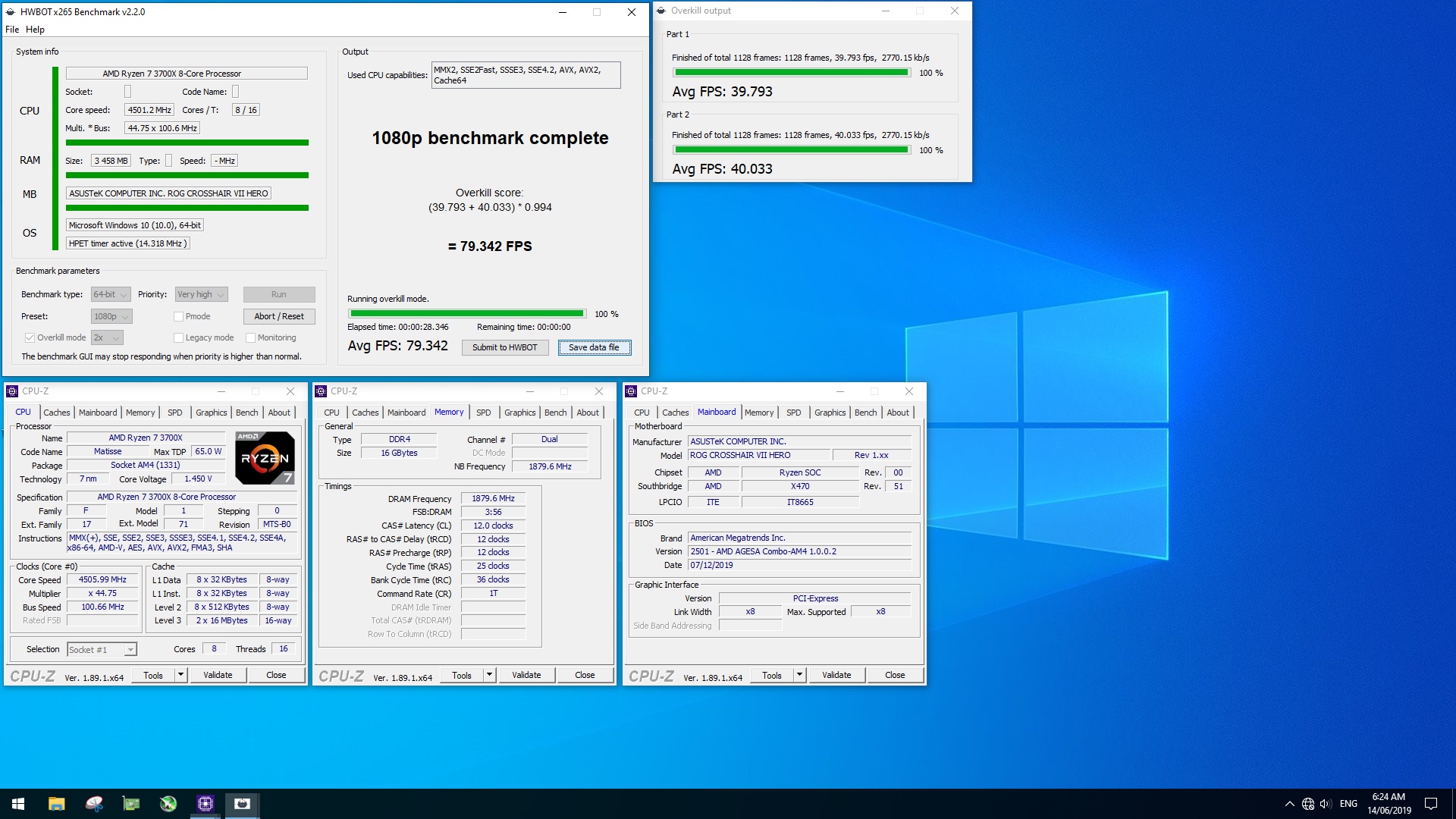Open the paint palette taskbar app
Viewport: 1456px width, 819px height.
(94, 804)
